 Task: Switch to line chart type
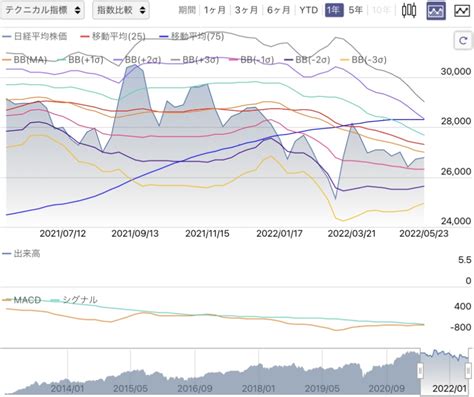coord(462,11)
